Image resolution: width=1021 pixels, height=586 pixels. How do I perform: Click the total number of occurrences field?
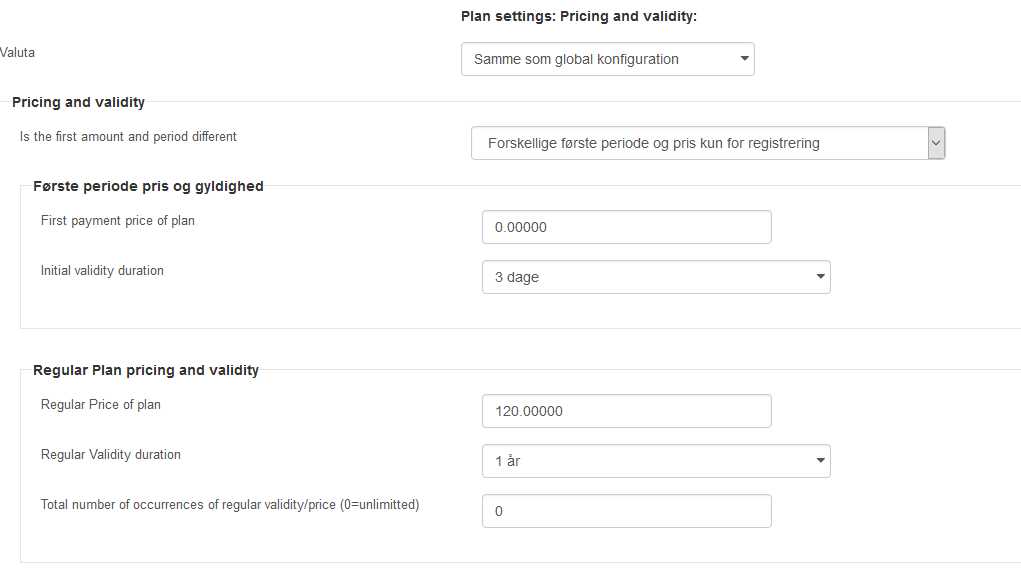626,511
